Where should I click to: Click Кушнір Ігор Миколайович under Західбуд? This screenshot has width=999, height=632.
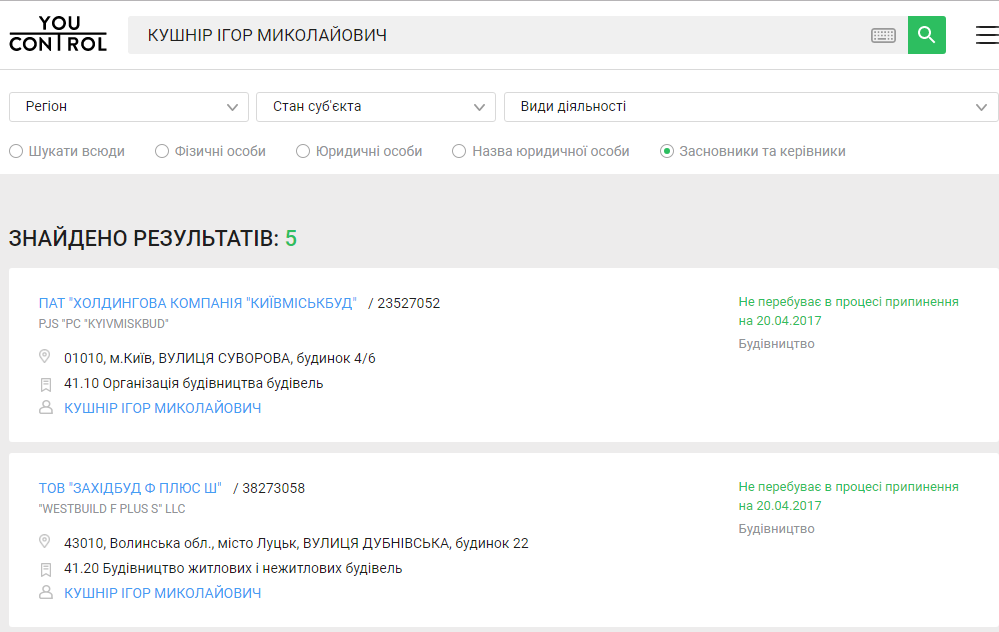pos(162,593)
